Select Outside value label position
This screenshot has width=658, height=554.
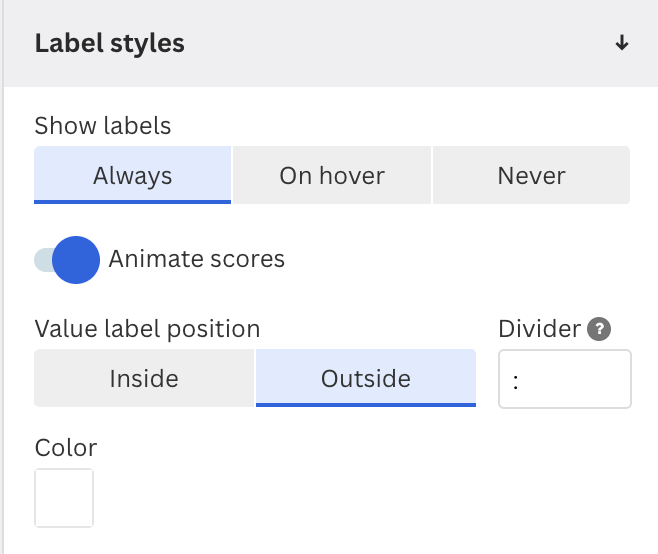pos(366,378)
